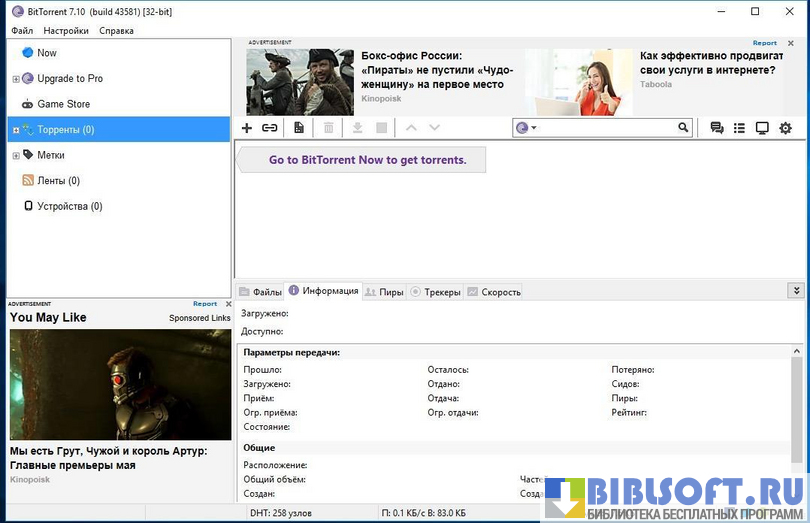810x523 pixels.
Task: Click the search magnifier icon
Action: 684,128
